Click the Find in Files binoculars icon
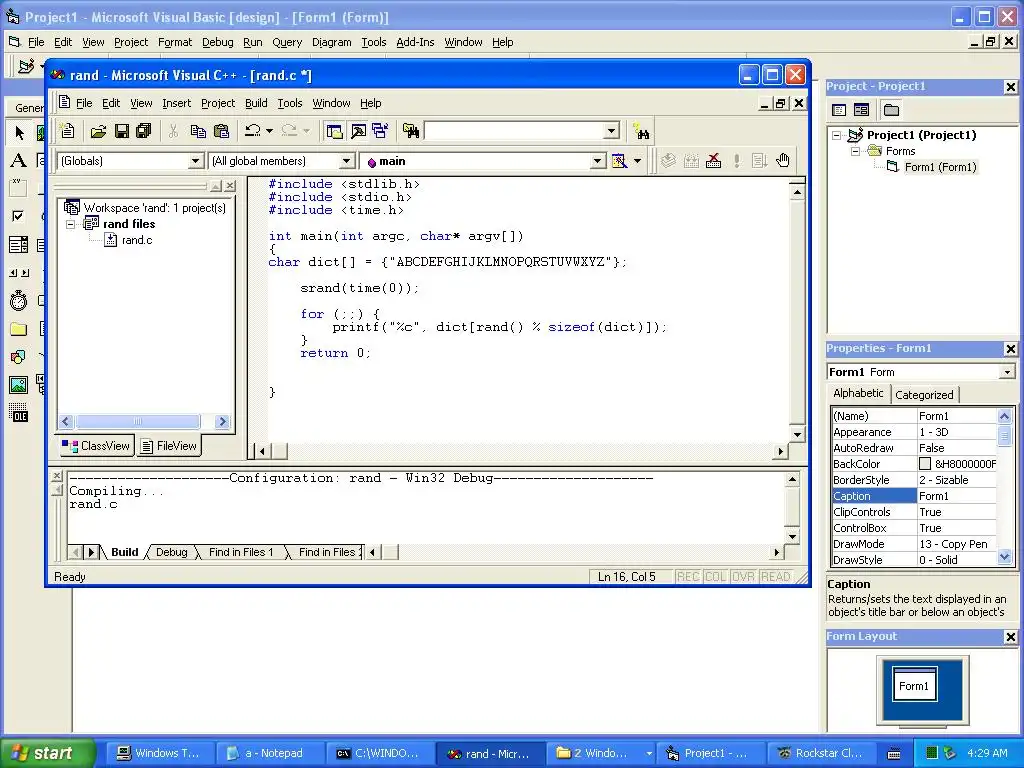The image size is (1024, 768). [411, 131]
